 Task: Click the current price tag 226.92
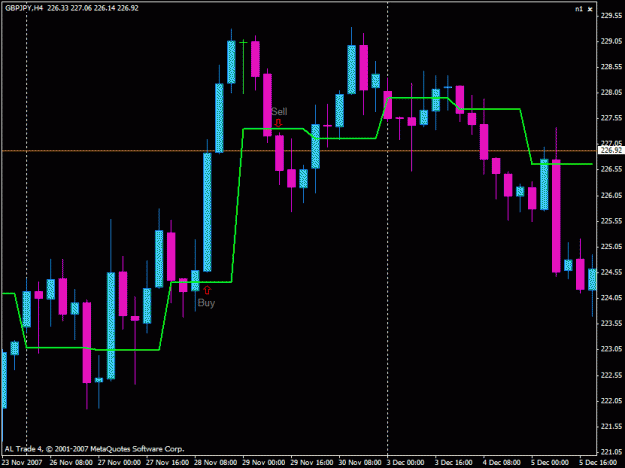tap(611, 150)
